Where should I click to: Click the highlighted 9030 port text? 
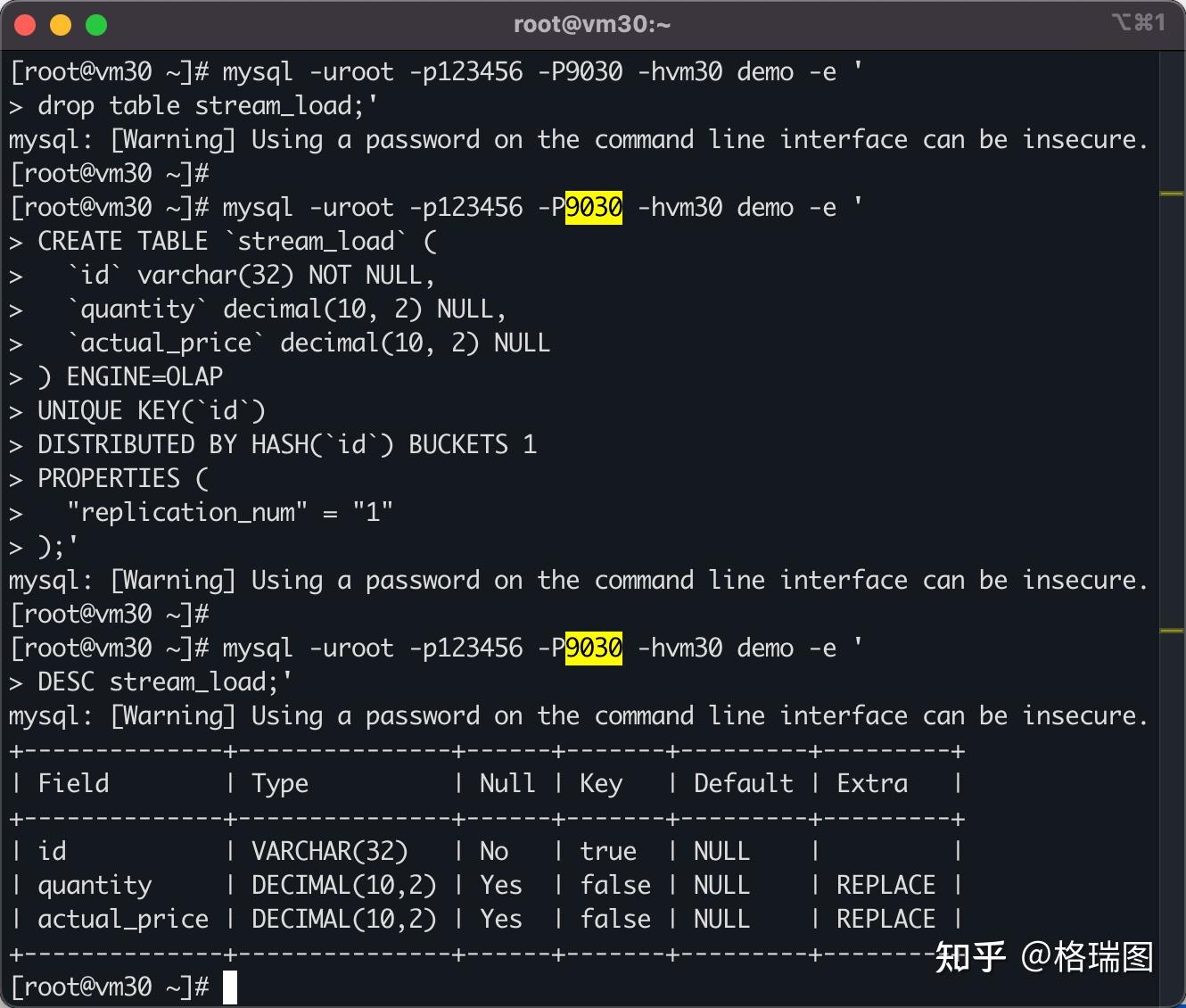(593, 207)
